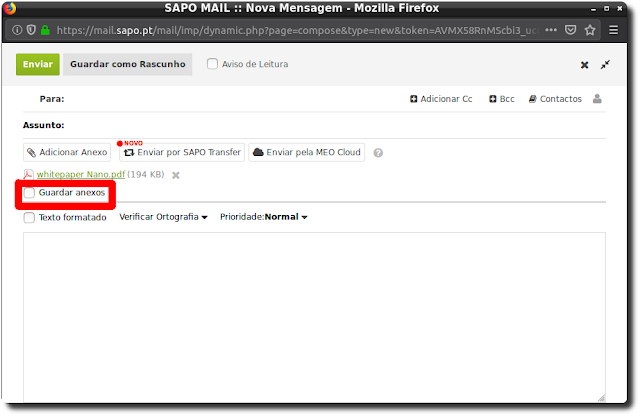
Task: Click the plus icon next to Bcc
Action: pyautogui.click(x=493, y=99)
